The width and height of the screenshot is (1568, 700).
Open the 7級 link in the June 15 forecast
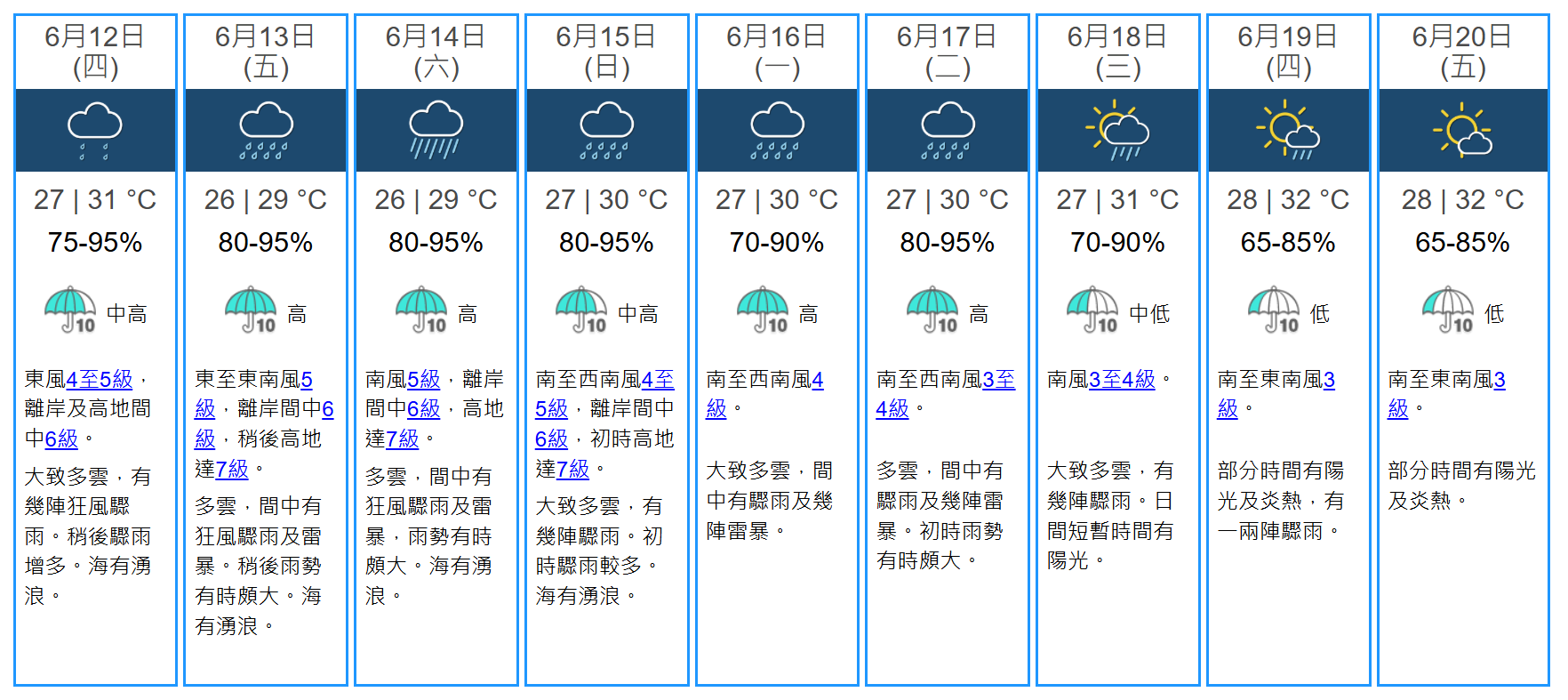pyautogui.click(x=572, y=469)
